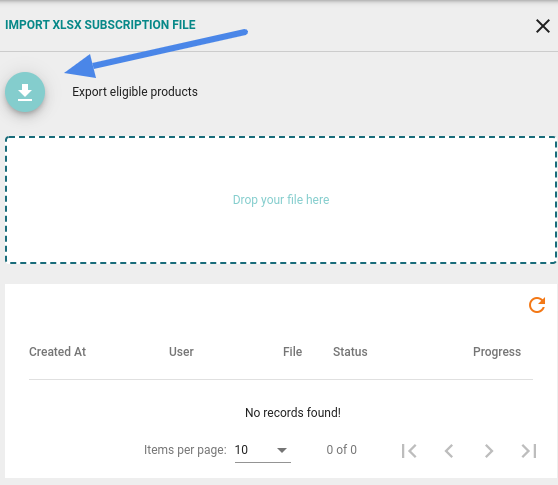Image resolution: width=558 pixels, height=485 pixels.
Task: Click the Progress column header
Action: pyautogui.click(x=497, y=352)
